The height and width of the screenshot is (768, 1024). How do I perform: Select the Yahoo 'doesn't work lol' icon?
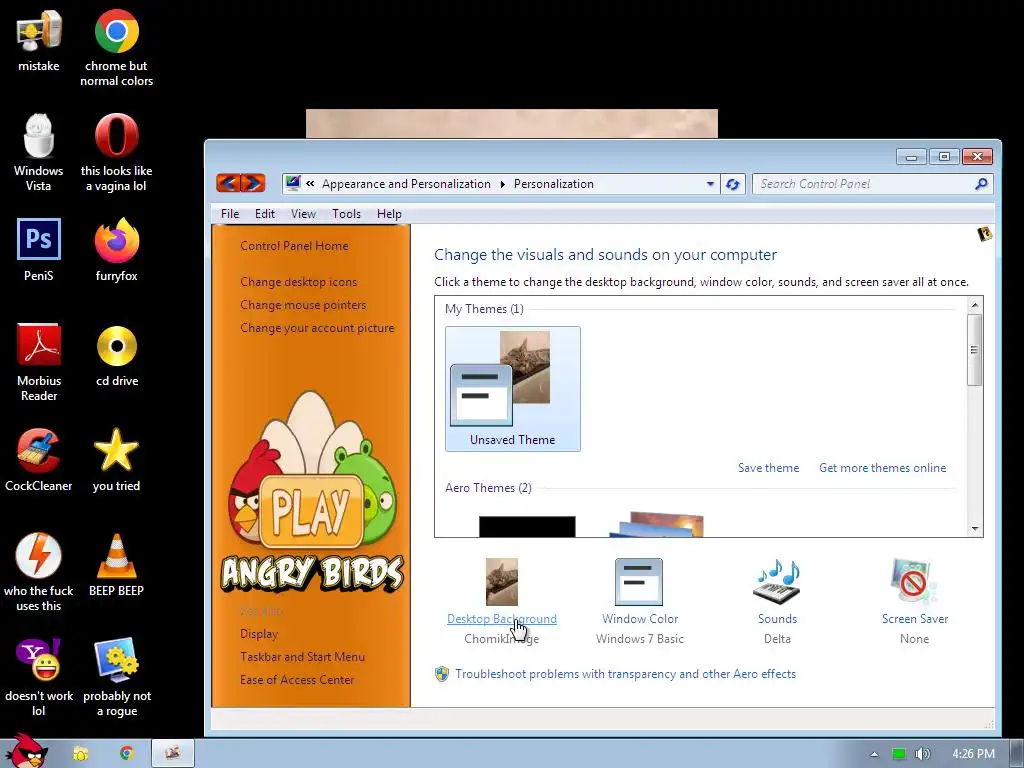39,677
